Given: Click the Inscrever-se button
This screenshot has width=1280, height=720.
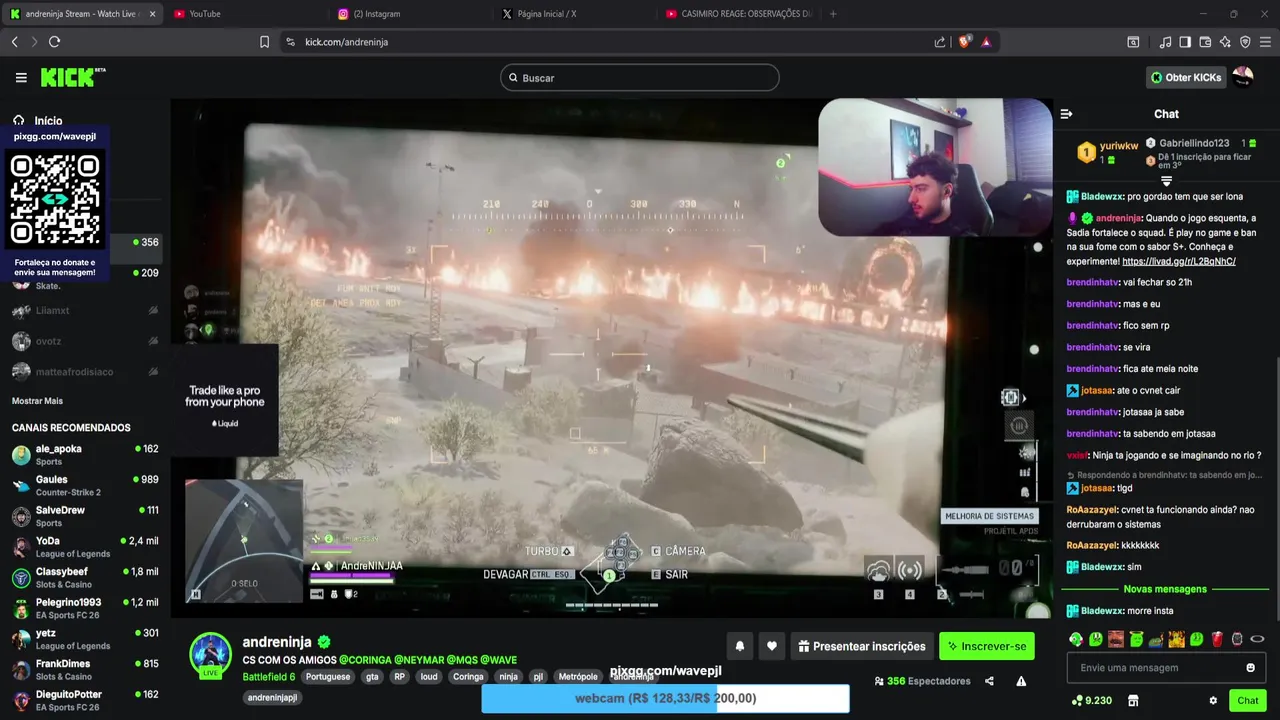Looking at the screenshot, I should coord(987,646).
